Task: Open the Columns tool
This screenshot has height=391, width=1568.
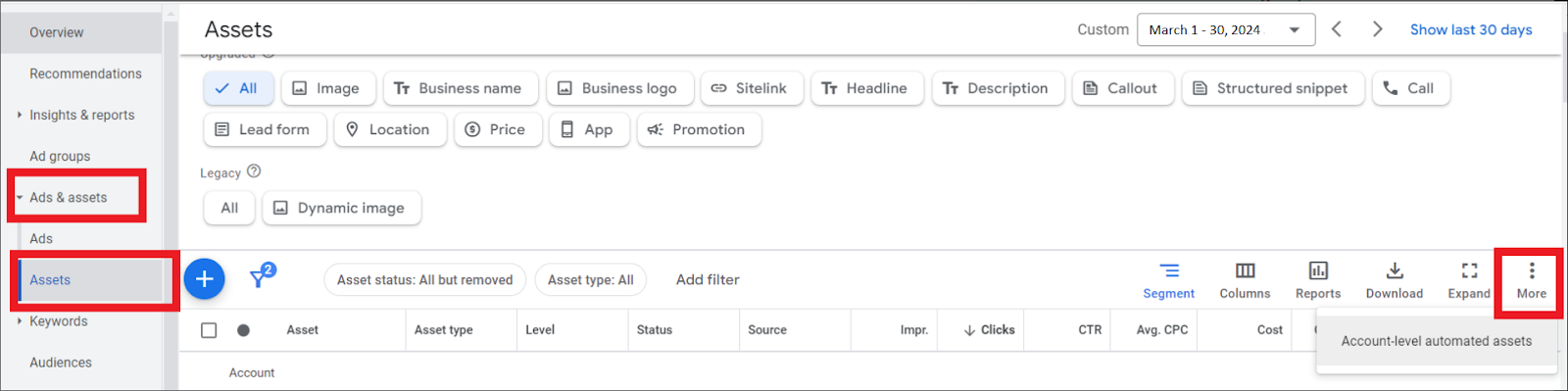Action: tap(1245, 280)
